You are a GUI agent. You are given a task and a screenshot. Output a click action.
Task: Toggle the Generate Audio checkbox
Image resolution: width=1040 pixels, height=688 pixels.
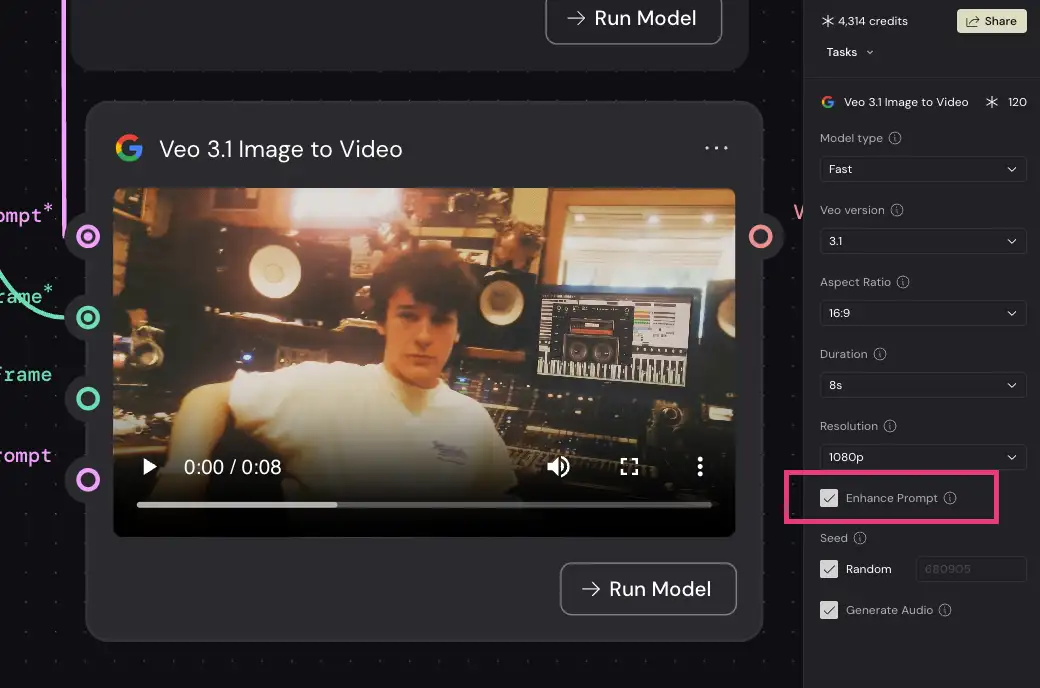829,610
